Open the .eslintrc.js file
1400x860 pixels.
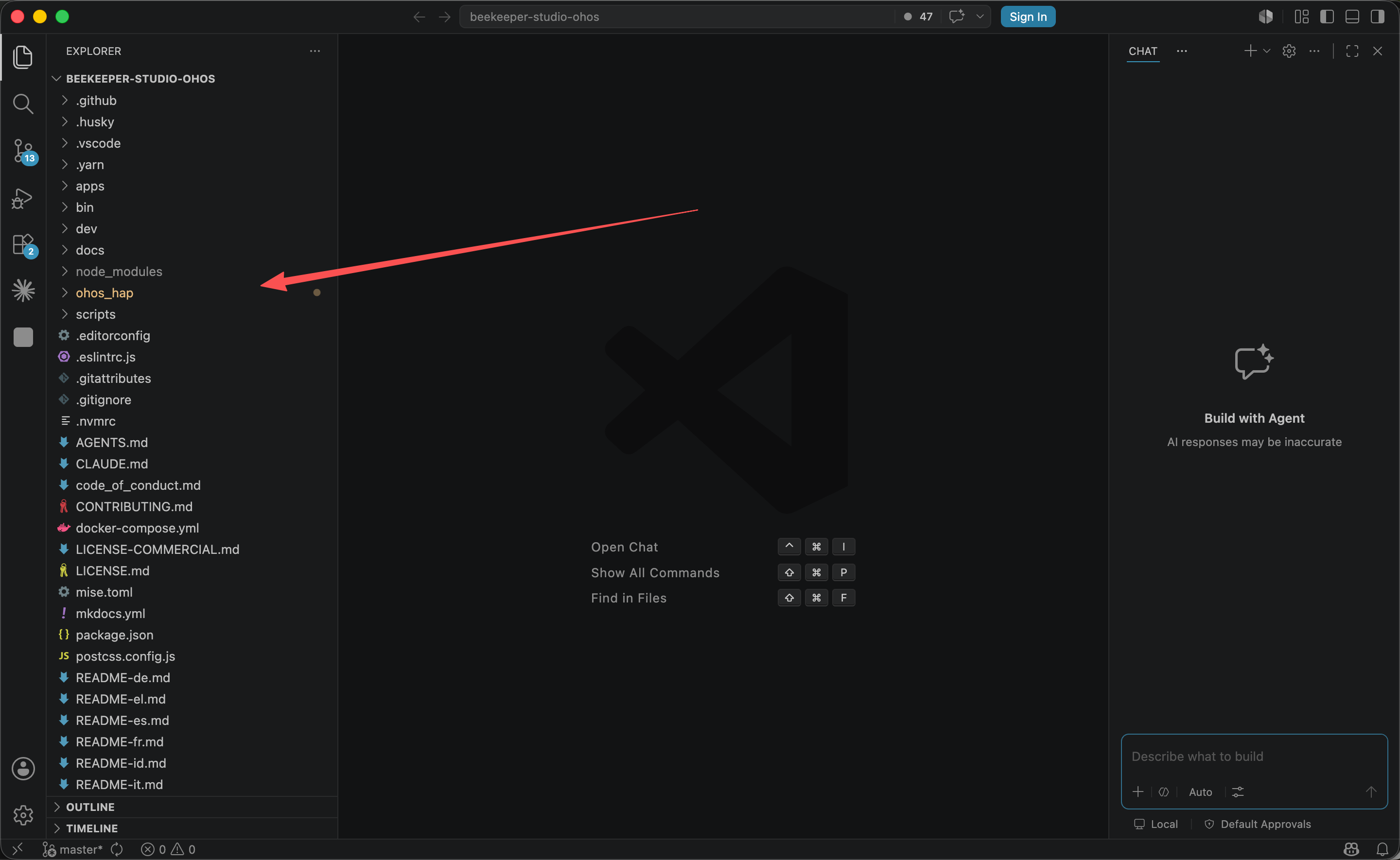coord(192,357)
